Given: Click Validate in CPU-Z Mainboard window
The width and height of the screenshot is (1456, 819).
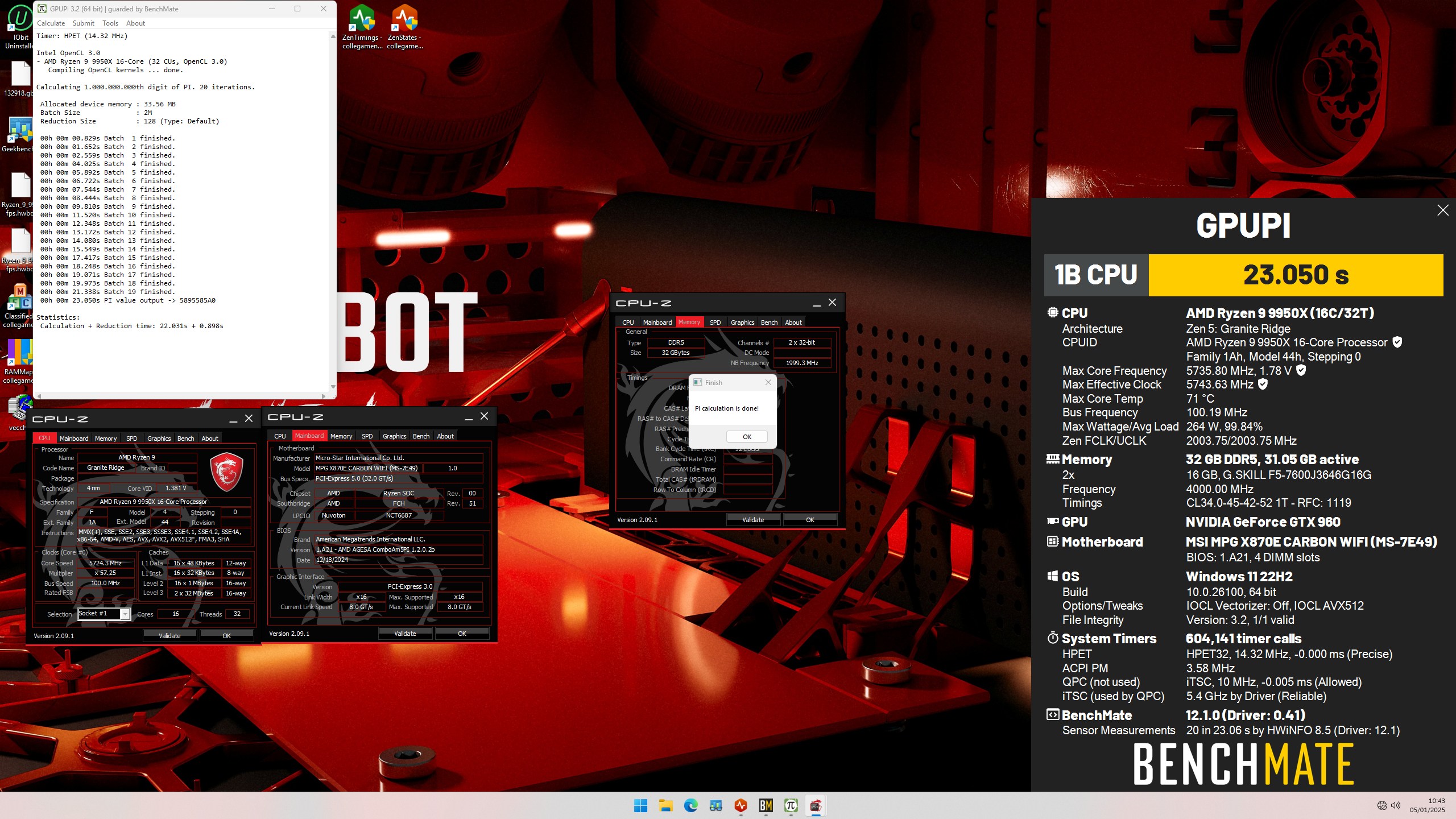Looking at the screenshot, I should pos(405,634).
